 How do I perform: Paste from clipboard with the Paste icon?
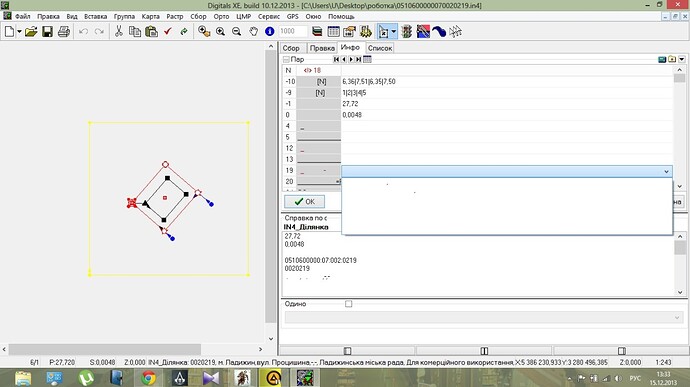(x=151, y=32)
